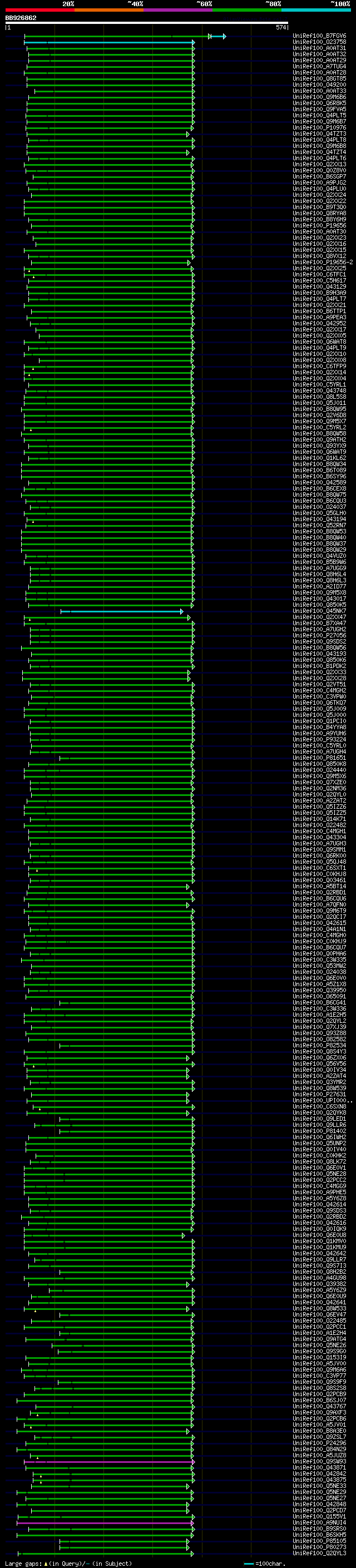
Task: Click the alignment bar for UniRef100_B7FGV6
Action: pos(125,37)
